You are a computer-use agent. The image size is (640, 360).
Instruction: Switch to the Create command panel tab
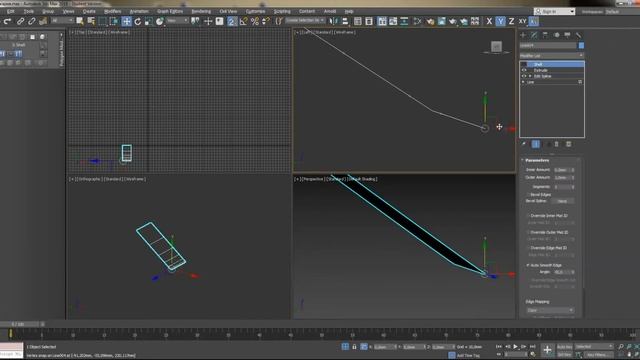(523, 35)
